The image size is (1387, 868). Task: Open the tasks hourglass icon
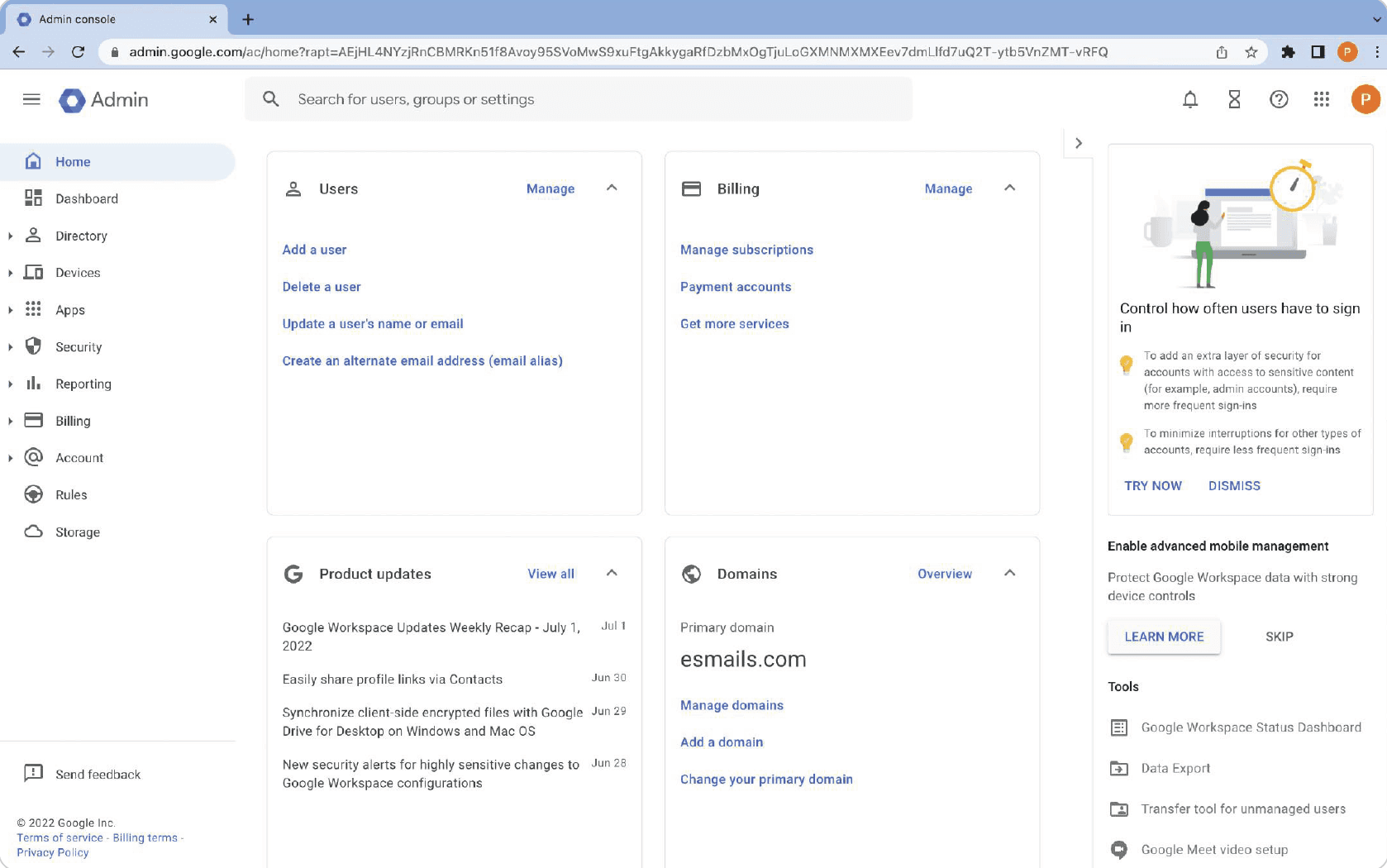point(1234,100)
